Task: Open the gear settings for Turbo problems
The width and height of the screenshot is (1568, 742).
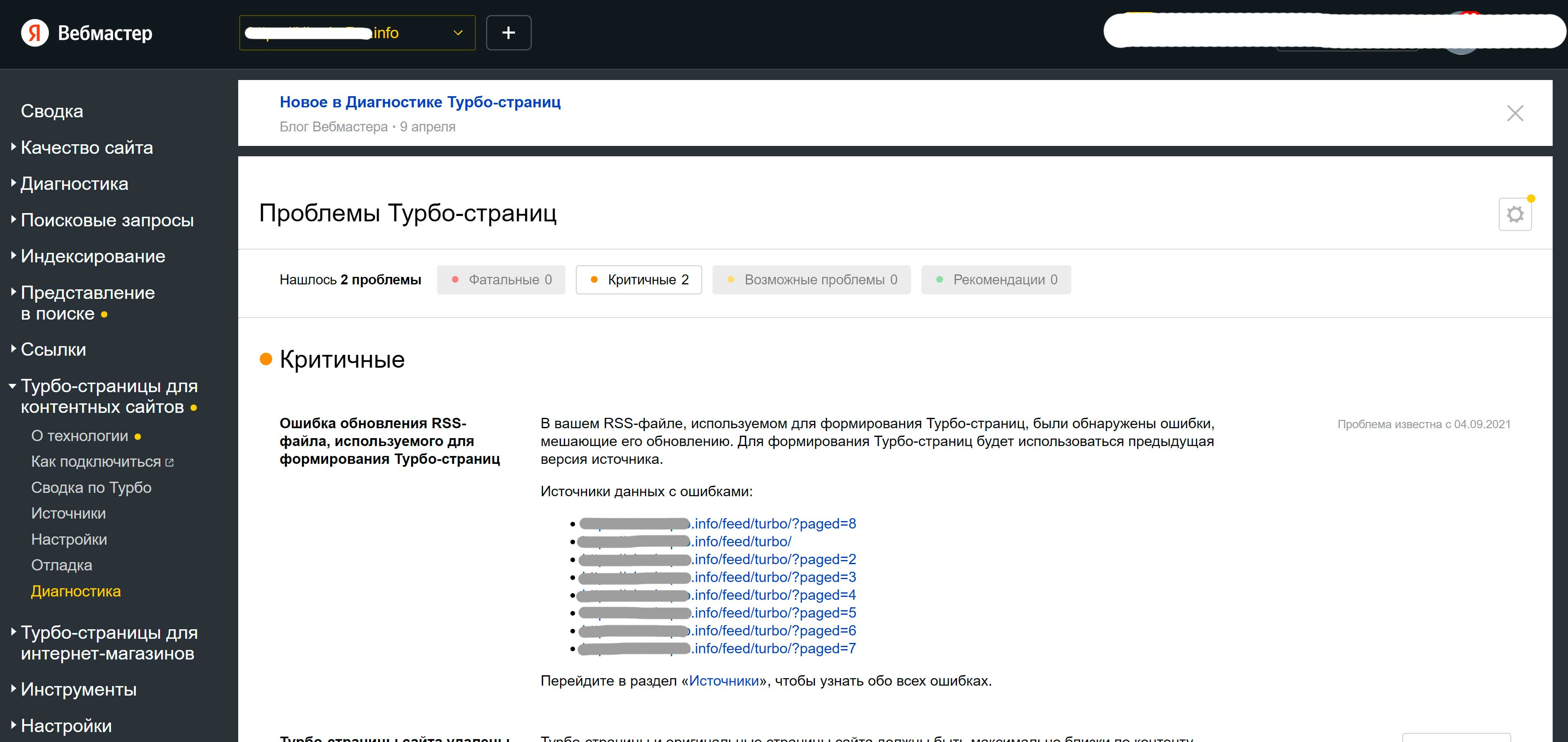Action: pos(1515,214)
